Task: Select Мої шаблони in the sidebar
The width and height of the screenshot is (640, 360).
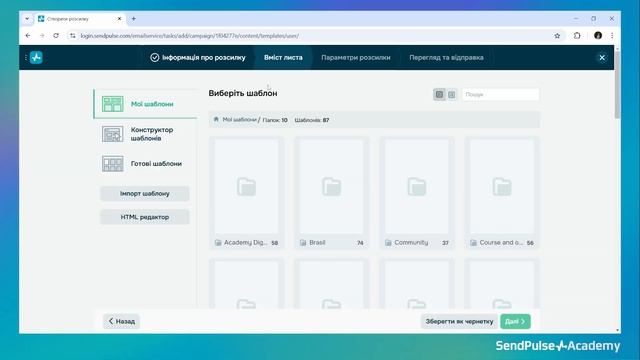Action: tap(146, 104)
